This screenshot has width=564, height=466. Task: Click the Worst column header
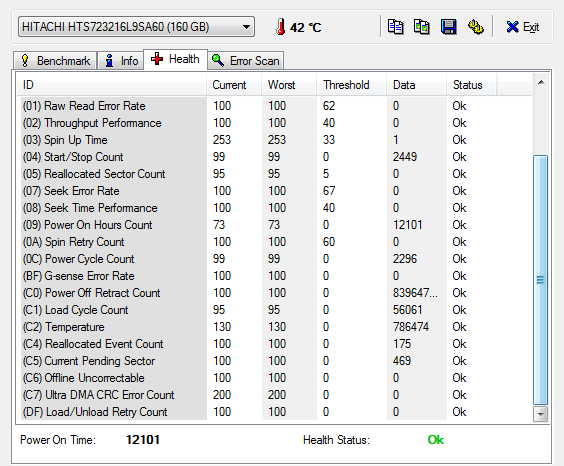coord(289,85)
